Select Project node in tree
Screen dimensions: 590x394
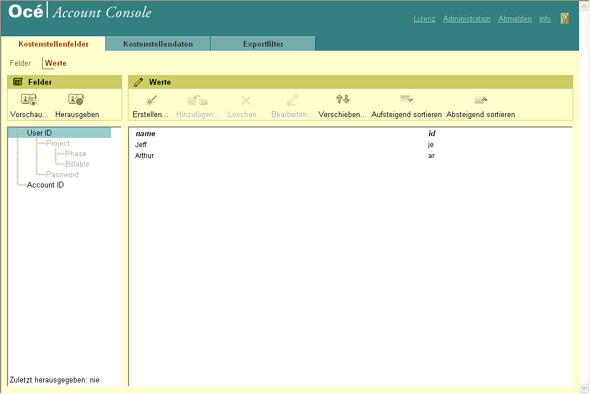pos(58,143)
